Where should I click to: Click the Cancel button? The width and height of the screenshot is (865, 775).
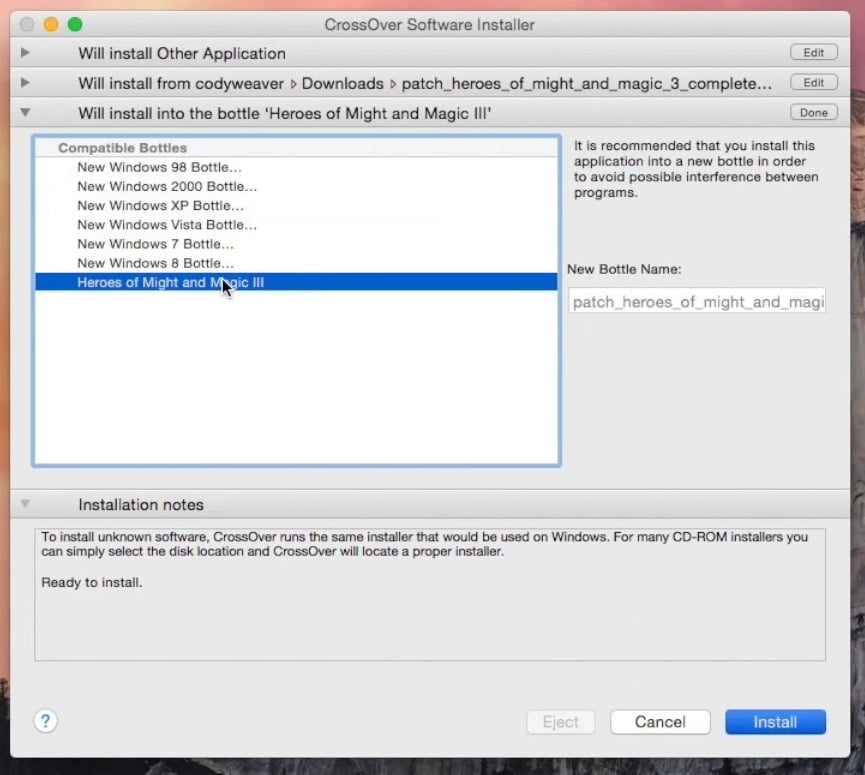[660, 722]
